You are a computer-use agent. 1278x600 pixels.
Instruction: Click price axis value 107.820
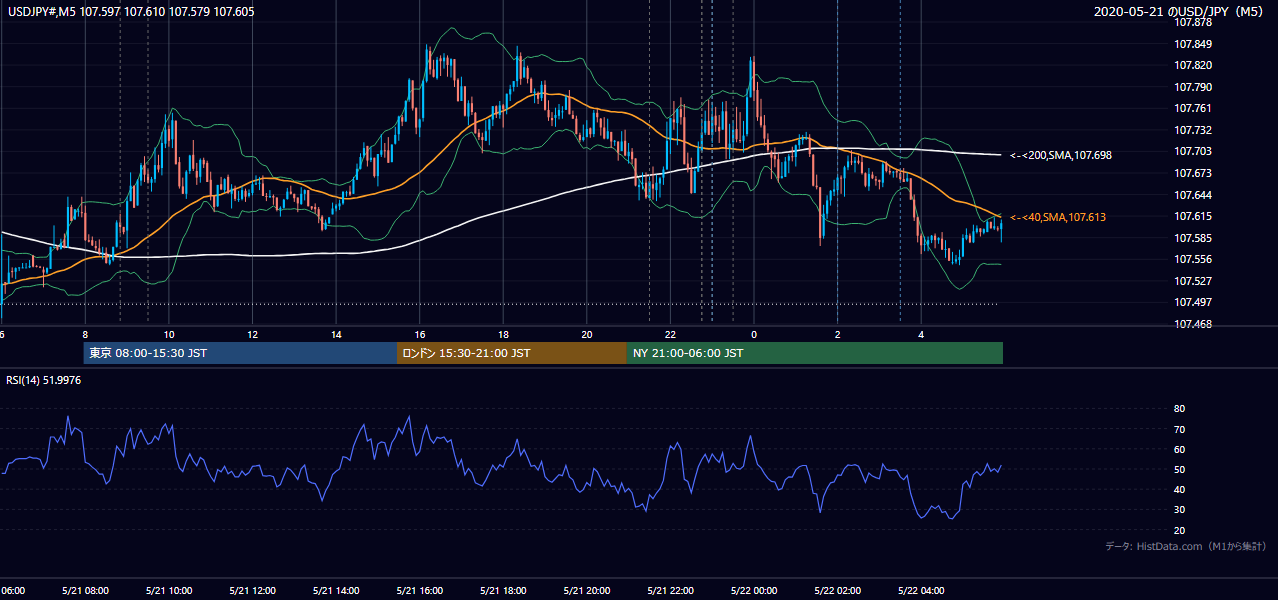tap(1194, 65)
